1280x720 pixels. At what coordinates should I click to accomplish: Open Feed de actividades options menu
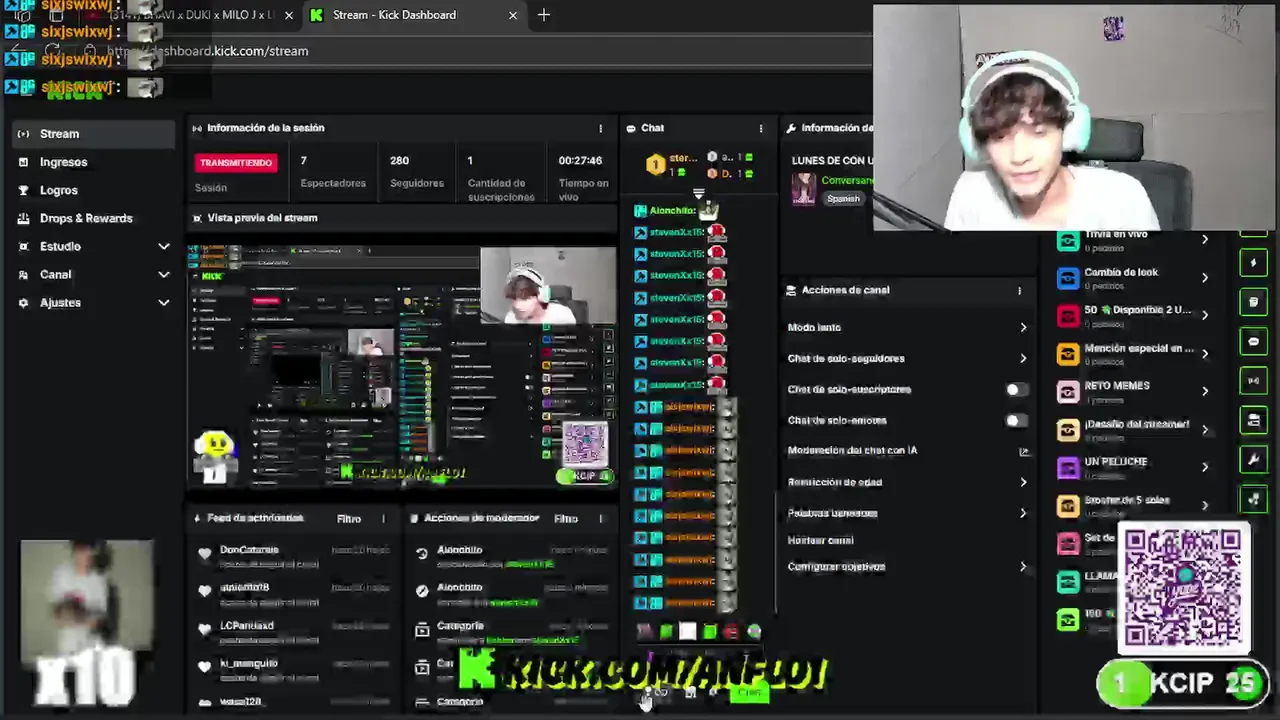(383, 519)
